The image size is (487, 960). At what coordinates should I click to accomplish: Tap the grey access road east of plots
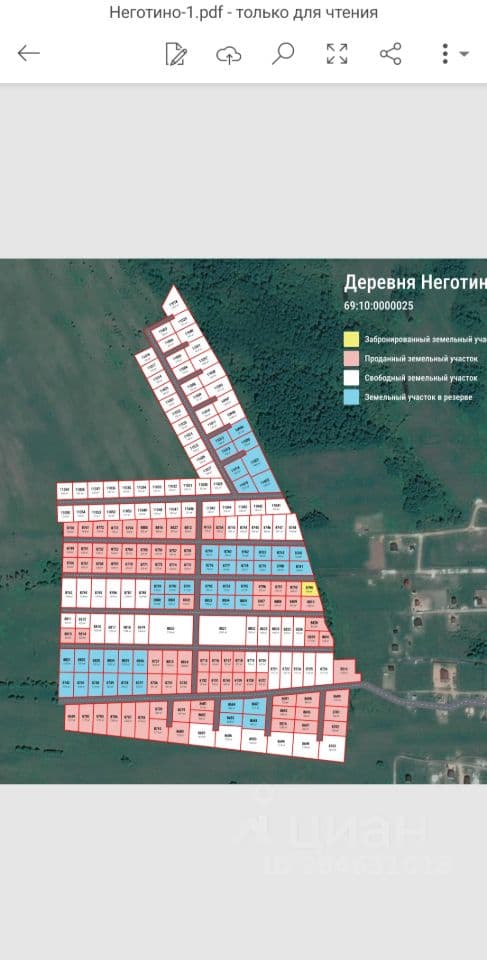point(423,698)
